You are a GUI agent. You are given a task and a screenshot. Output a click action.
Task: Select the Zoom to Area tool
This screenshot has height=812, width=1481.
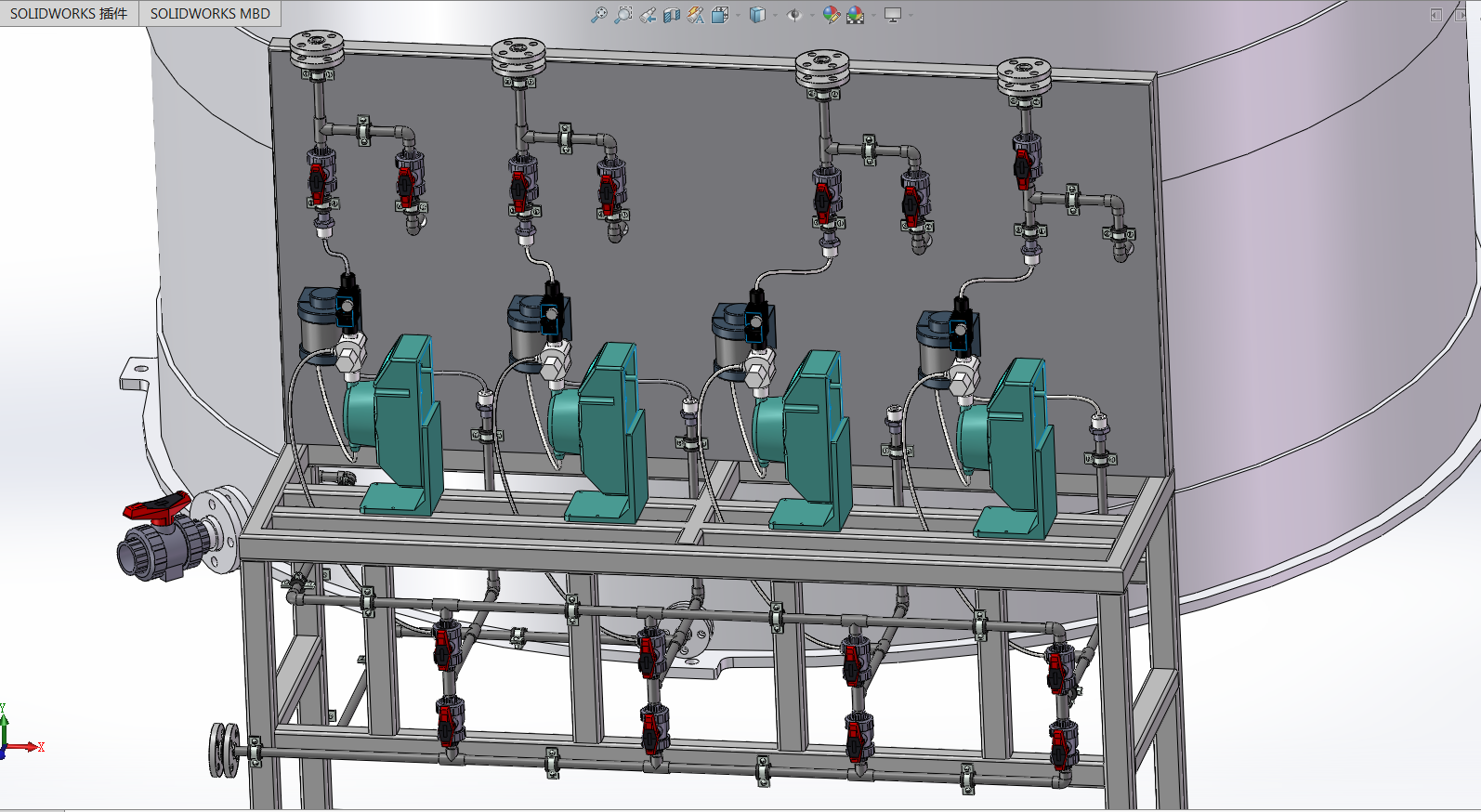tap(623, 15)
